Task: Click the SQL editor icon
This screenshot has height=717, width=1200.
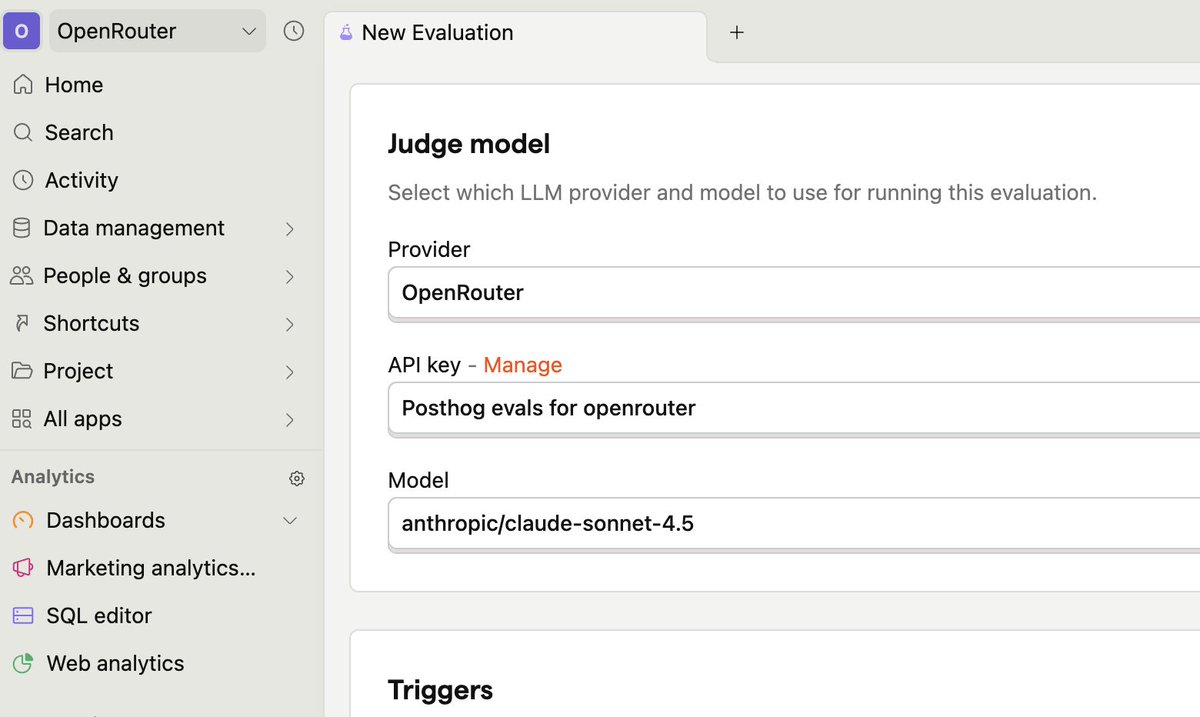Action: [x=21, y=615]
